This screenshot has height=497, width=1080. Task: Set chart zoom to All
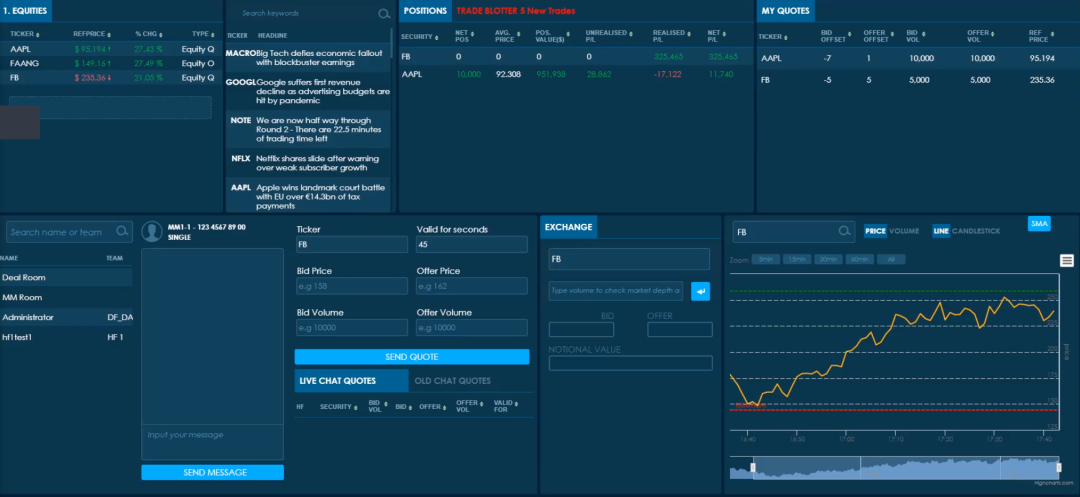pos(891,260)
